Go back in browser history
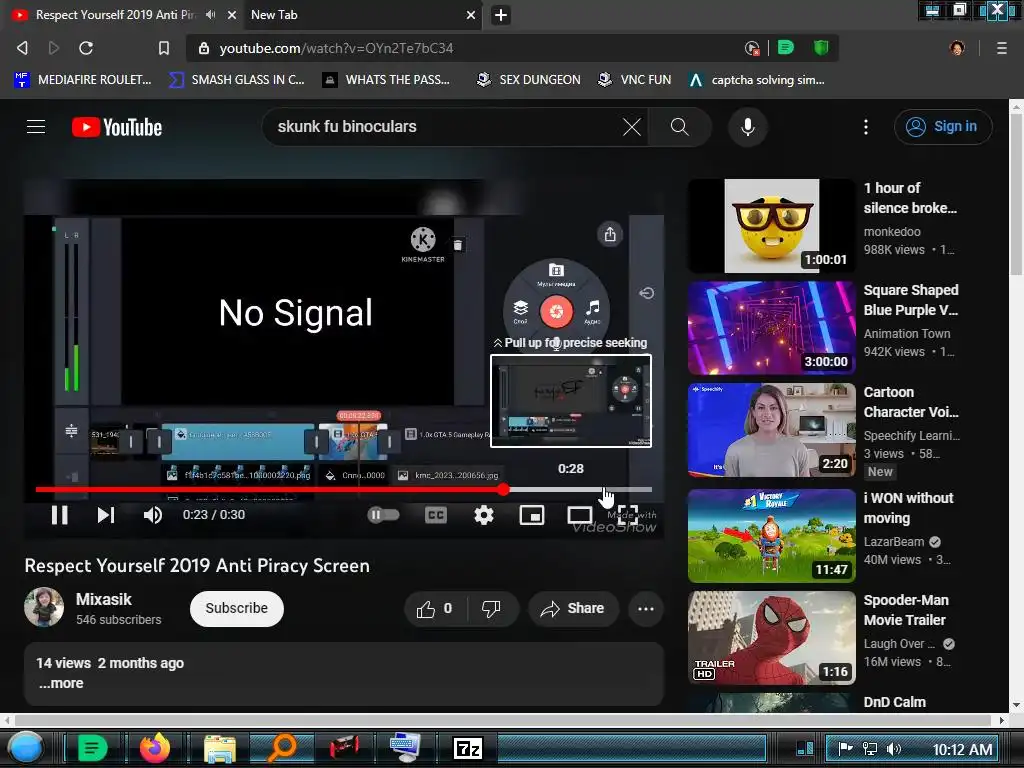 22,48
